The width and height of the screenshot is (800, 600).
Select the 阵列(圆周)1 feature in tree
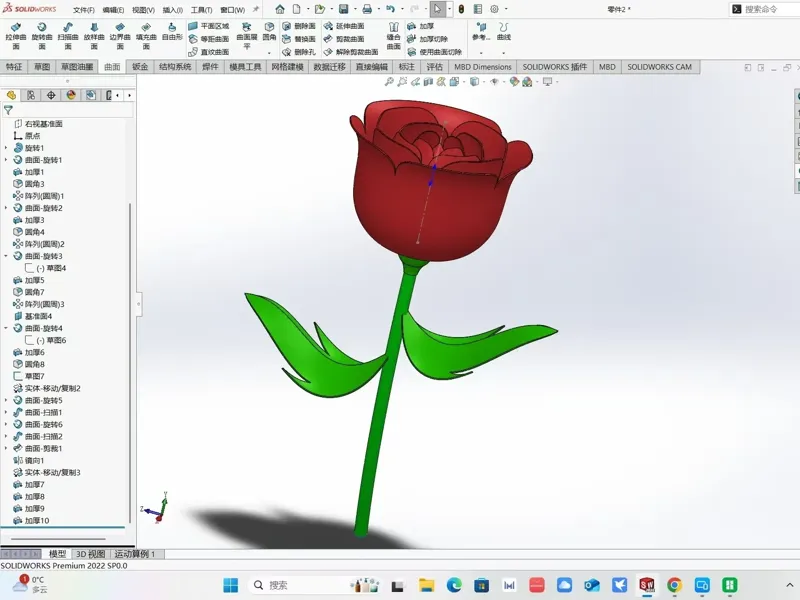click(39, 196)
